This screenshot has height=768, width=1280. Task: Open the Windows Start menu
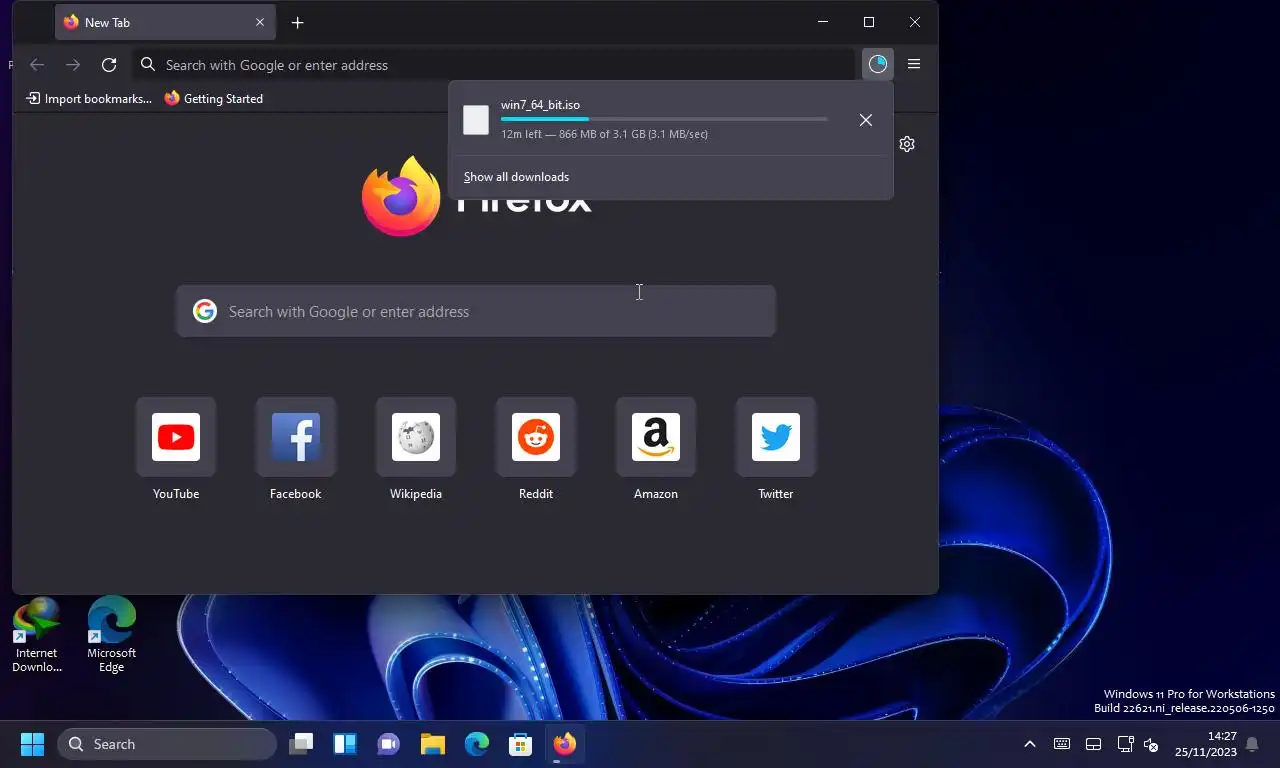32,744
